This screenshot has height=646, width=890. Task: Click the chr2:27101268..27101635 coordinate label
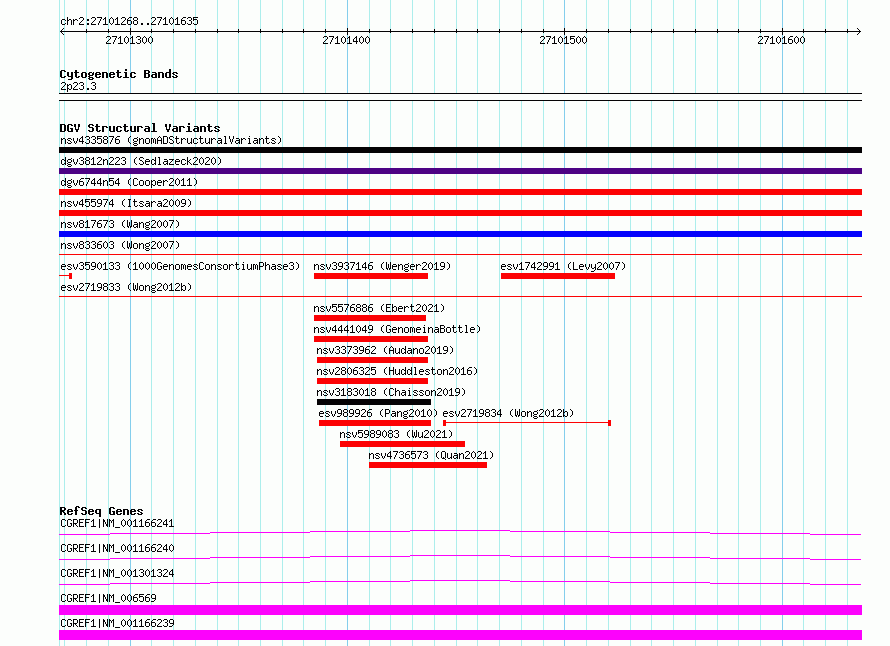[129, 22]
